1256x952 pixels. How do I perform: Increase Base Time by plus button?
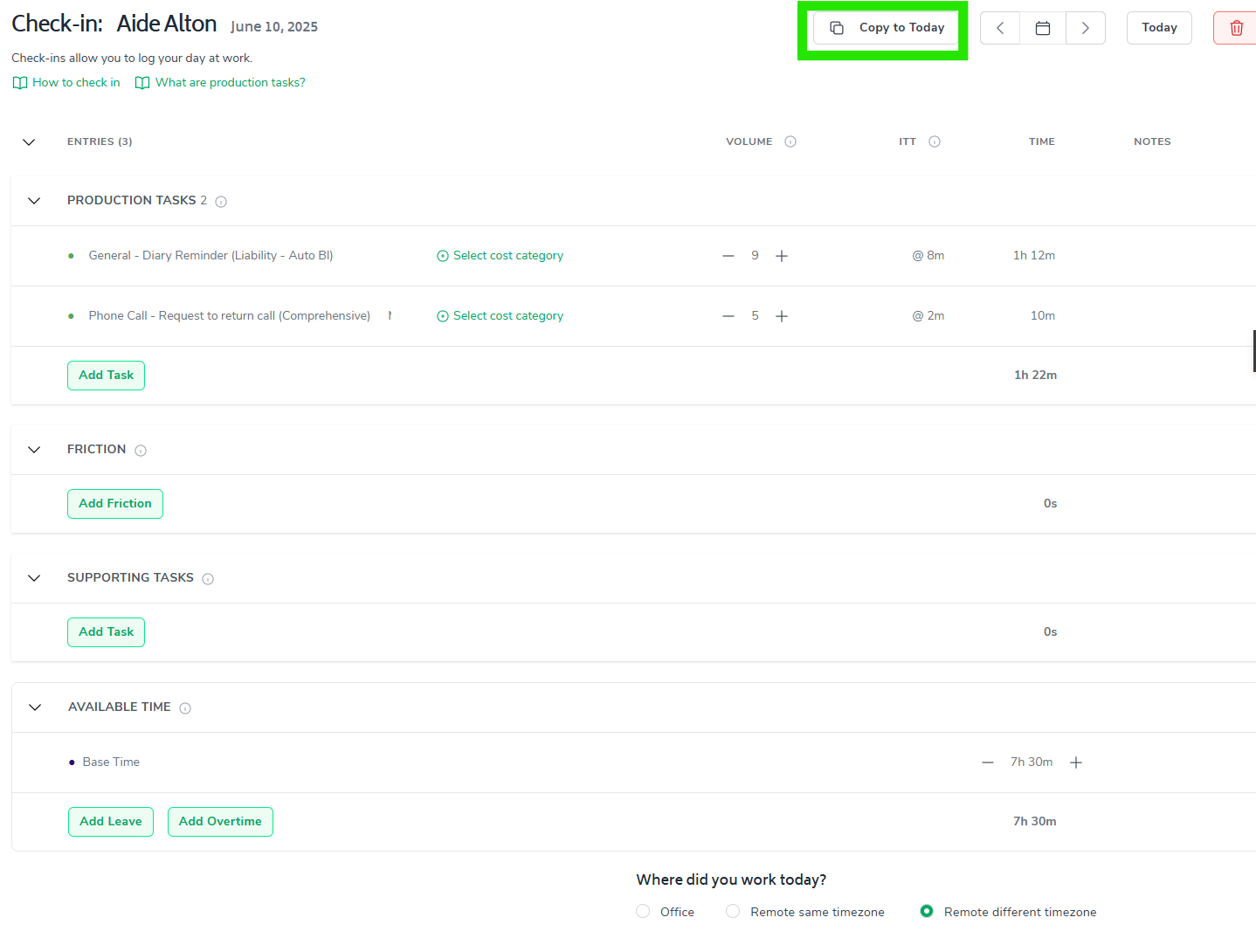(x=1076, y=762)
